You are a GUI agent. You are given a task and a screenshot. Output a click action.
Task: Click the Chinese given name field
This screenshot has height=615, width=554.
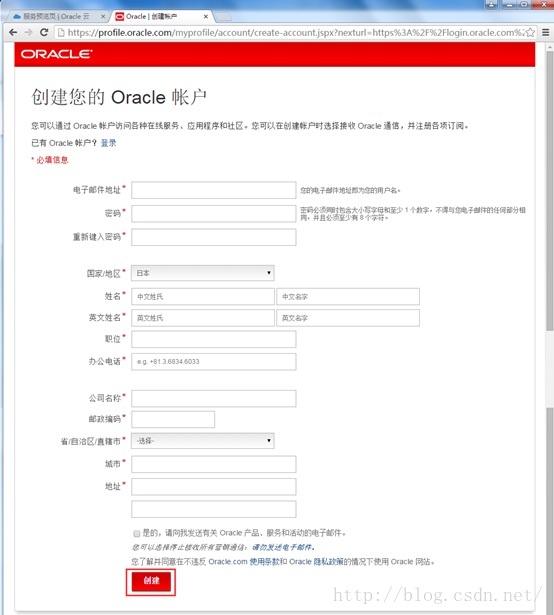point(348,297)
